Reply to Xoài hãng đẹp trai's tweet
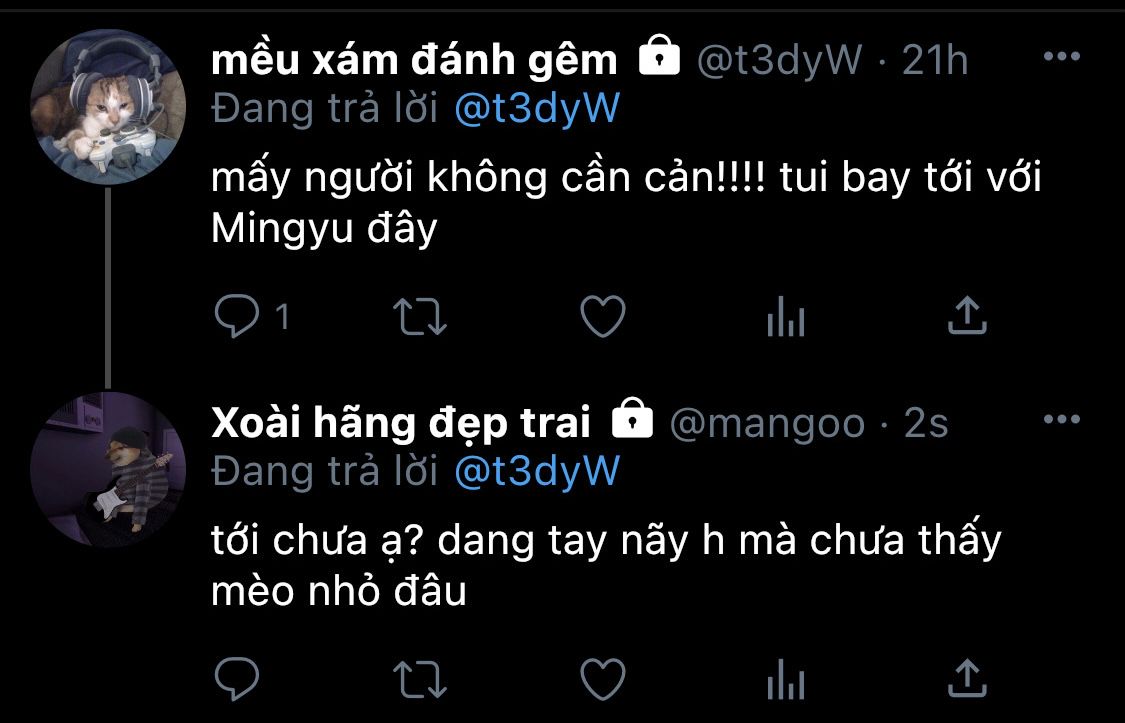Screen dimensions: 1125x723 point(237,679)
